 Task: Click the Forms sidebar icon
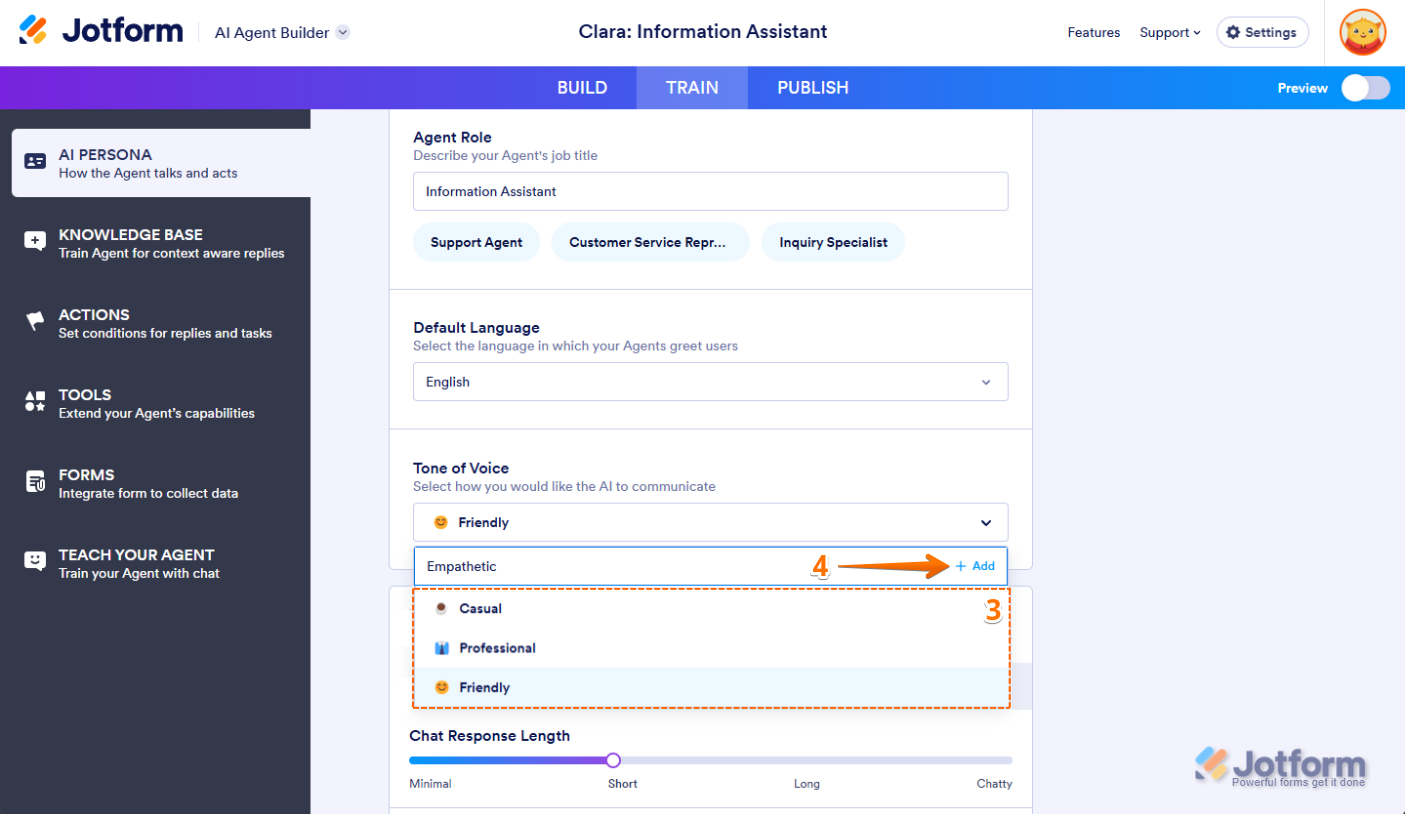35,482
